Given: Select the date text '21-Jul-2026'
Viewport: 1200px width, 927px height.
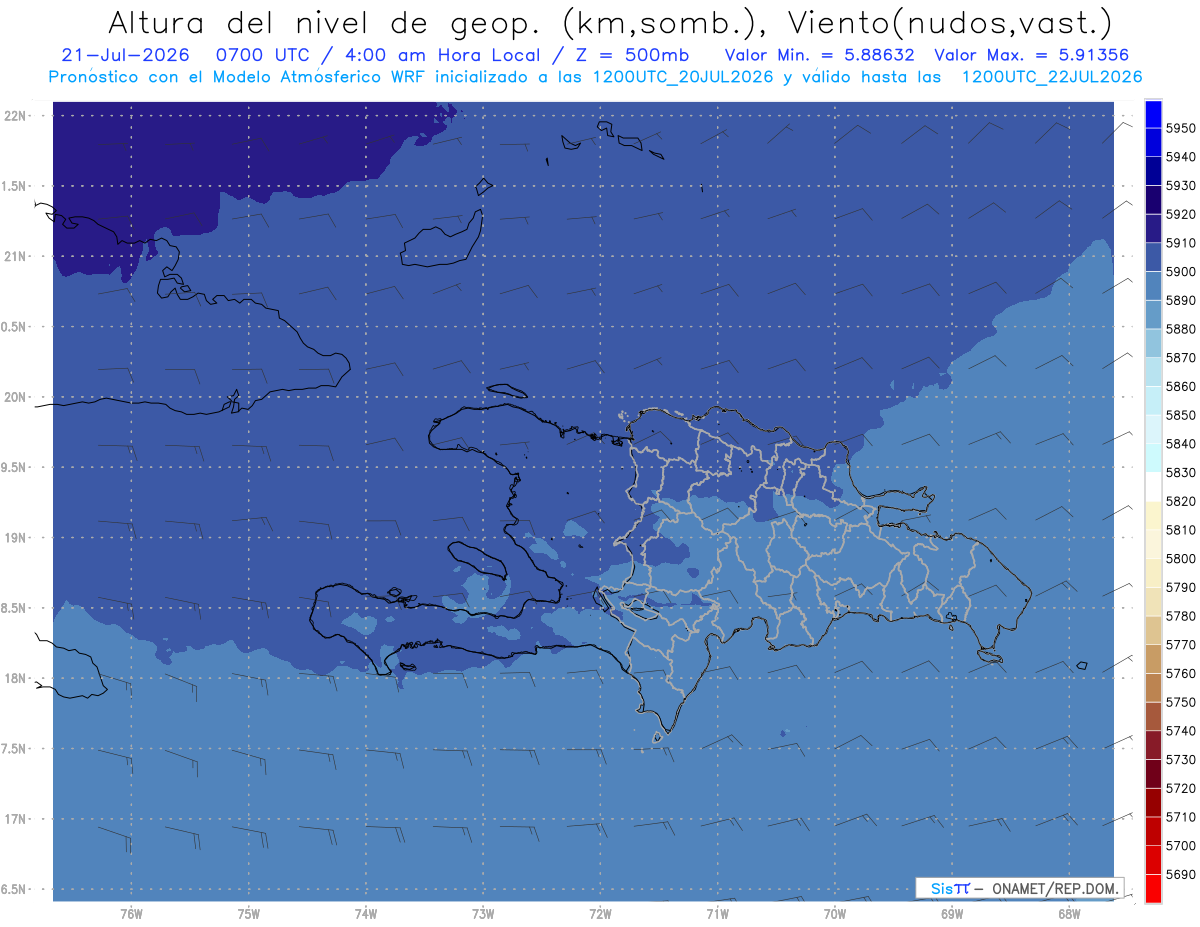Looking at the screenshot, I should 125,55.
